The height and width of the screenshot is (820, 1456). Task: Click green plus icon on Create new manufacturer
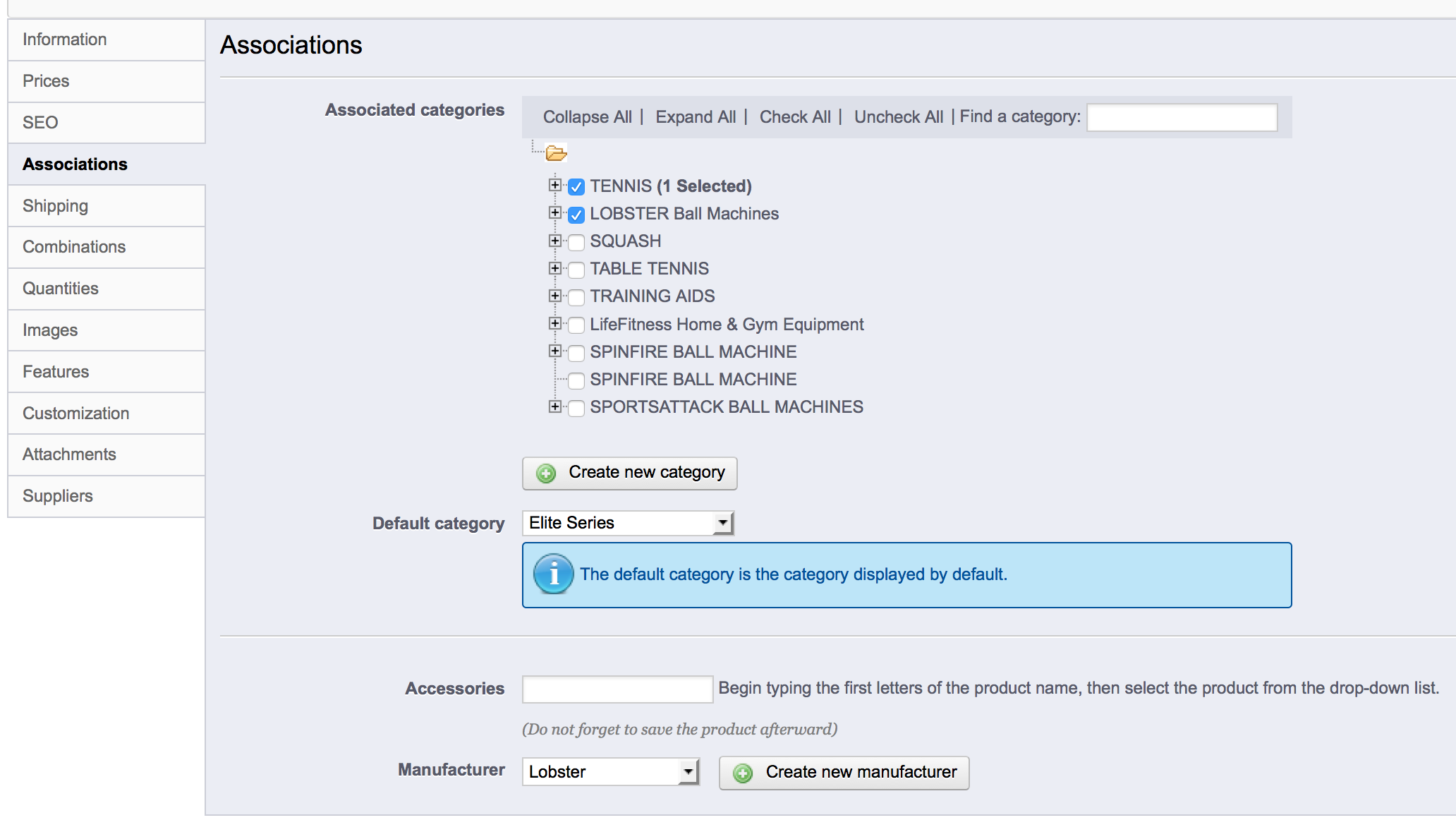click(x=743, y=773)
